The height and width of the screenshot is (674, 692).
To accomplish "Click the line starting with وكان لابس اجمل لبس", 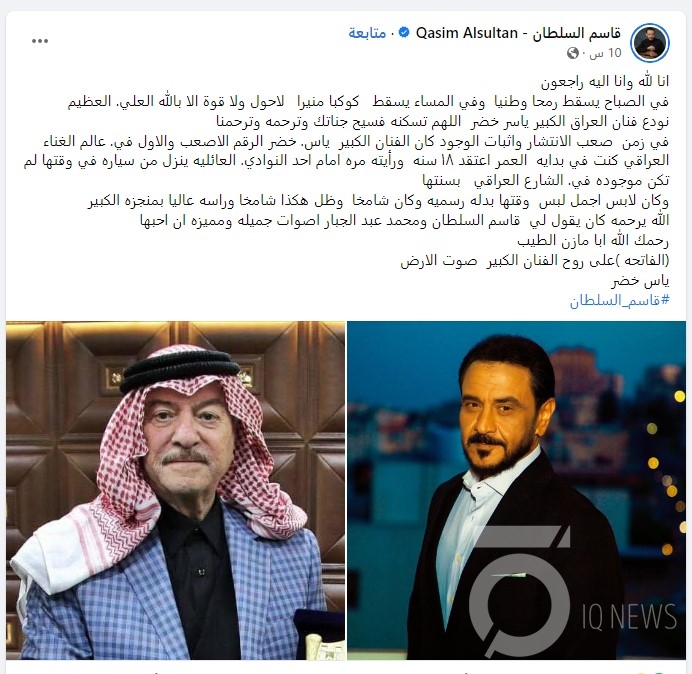I will coord(378,201).
